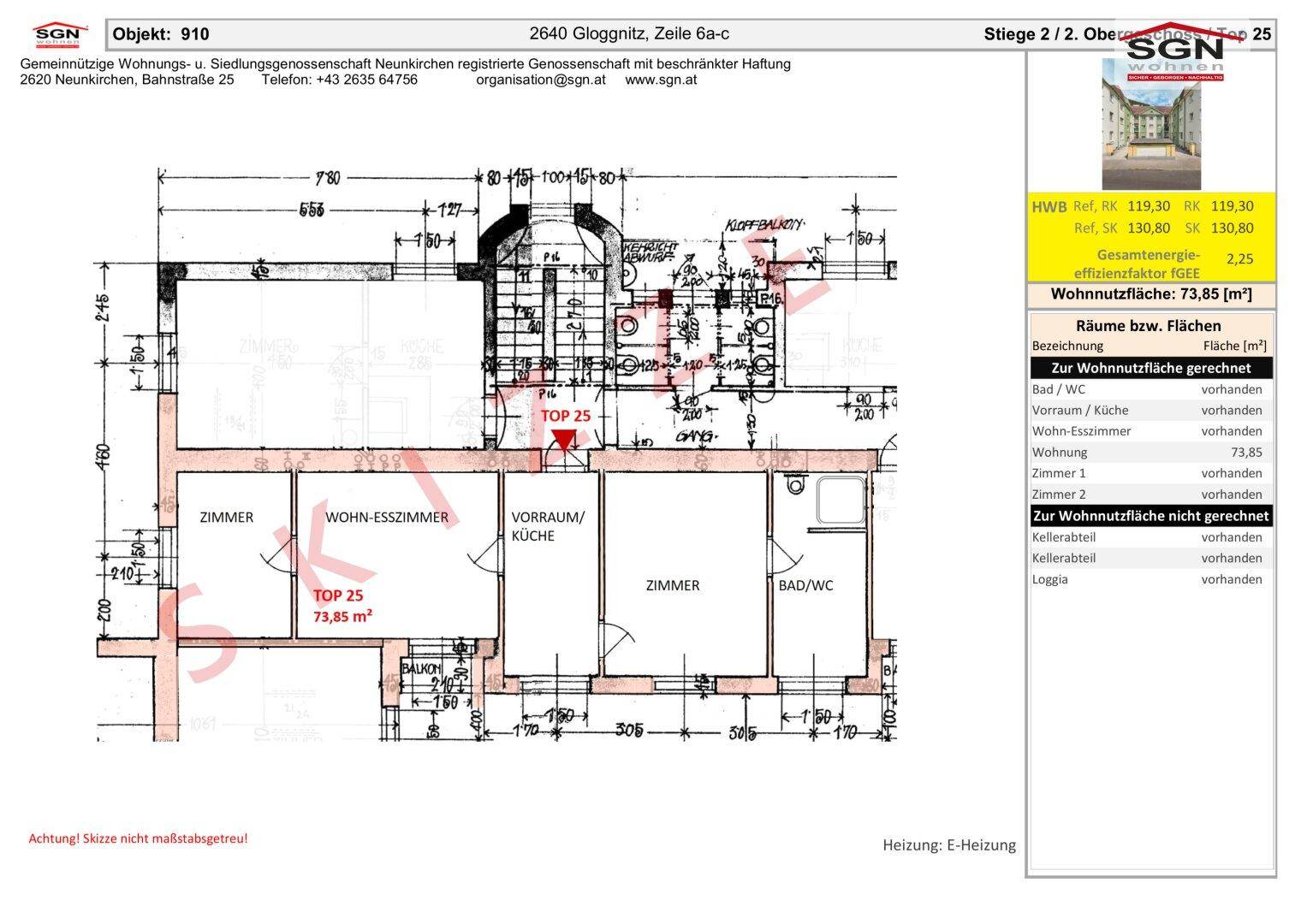The image size is (1307, 924).
Task: Select the 'Ref, SK 130,80' value
Action: (1122, 228)
